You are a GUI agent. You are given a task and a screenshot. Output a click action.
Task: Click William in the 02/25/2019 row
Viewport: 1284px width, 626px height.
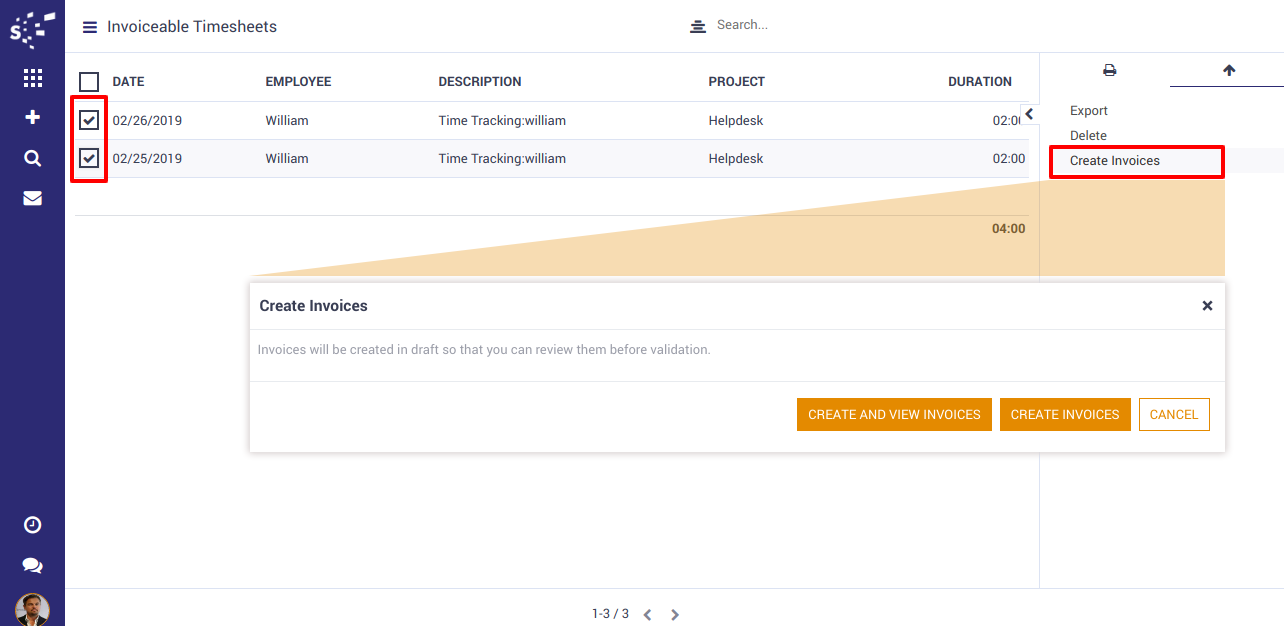pyautogui.click(x=287, y=159)
